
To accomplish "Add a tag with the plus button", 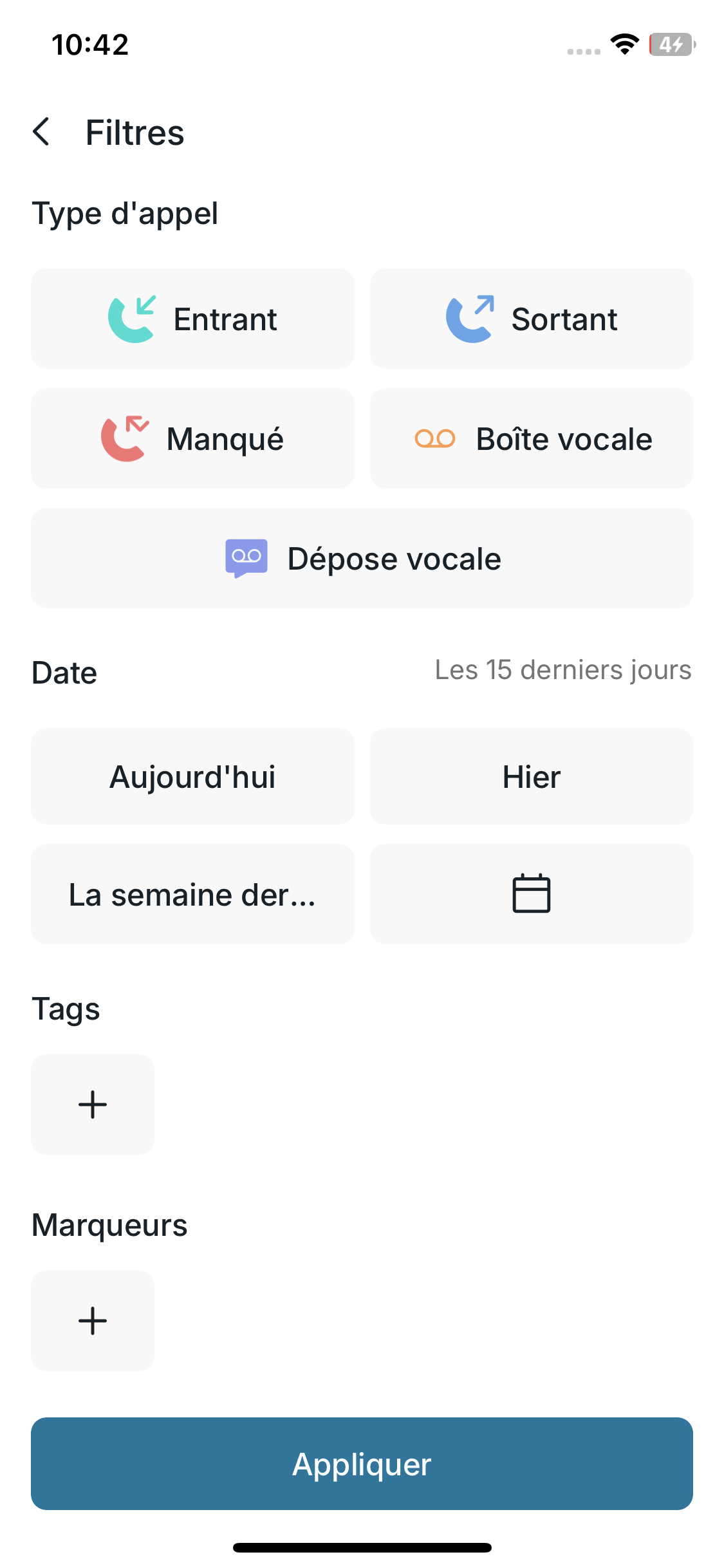I will pos(93,1104).
